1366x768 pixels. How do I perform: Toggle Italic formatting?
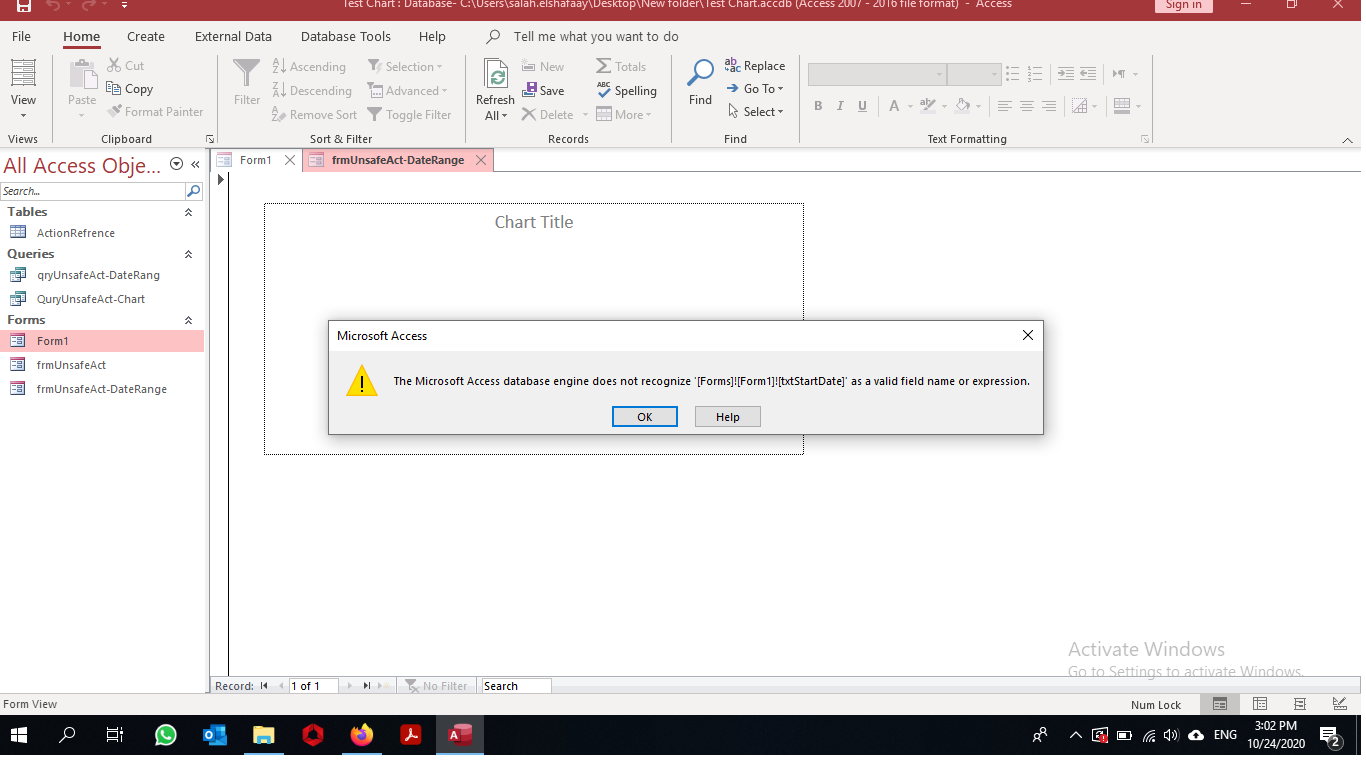point(840,106)
